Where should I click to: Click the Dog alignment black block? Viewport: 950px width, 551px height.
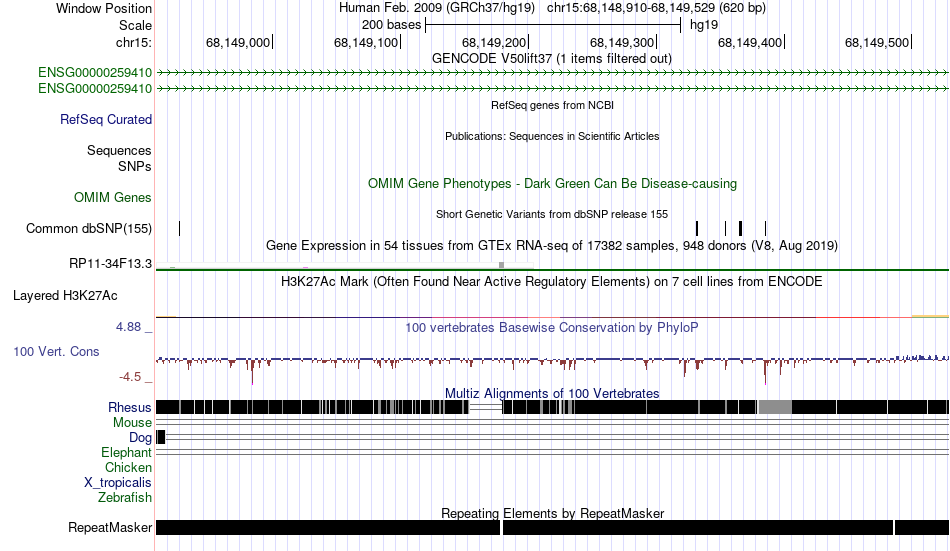[x=161, y=437]
